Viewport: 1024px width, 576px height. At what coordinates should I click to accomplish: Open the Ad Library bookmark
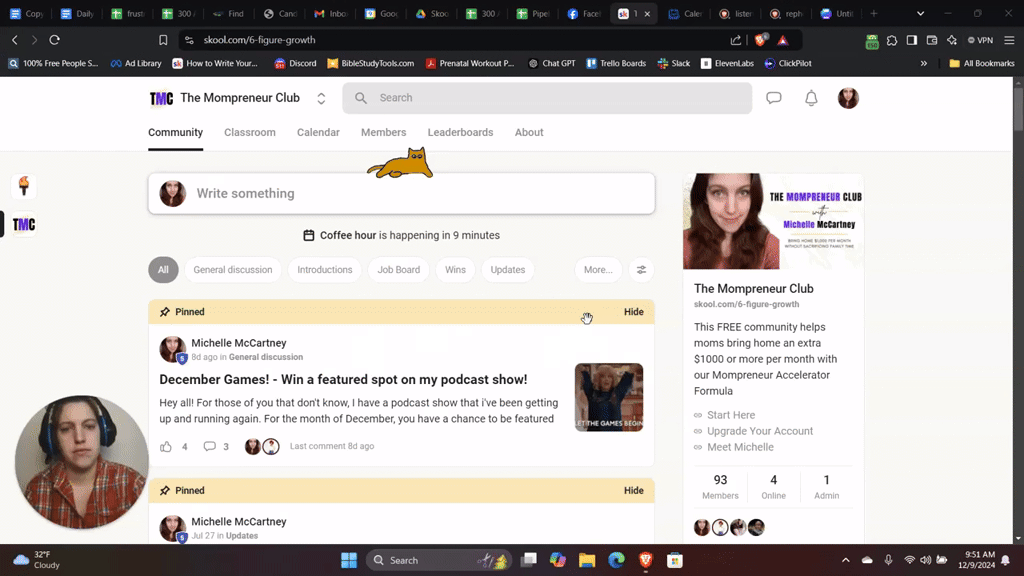pos(136,63)
